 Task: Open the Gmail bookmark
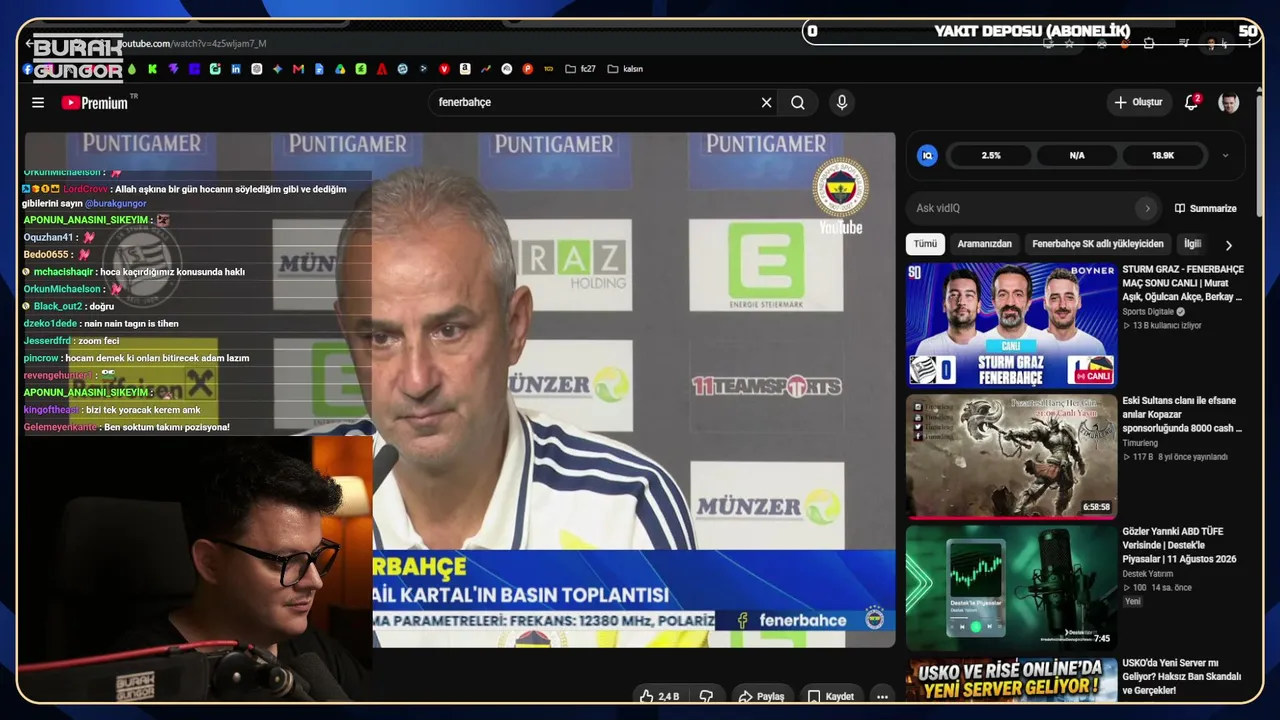(298, 69)
